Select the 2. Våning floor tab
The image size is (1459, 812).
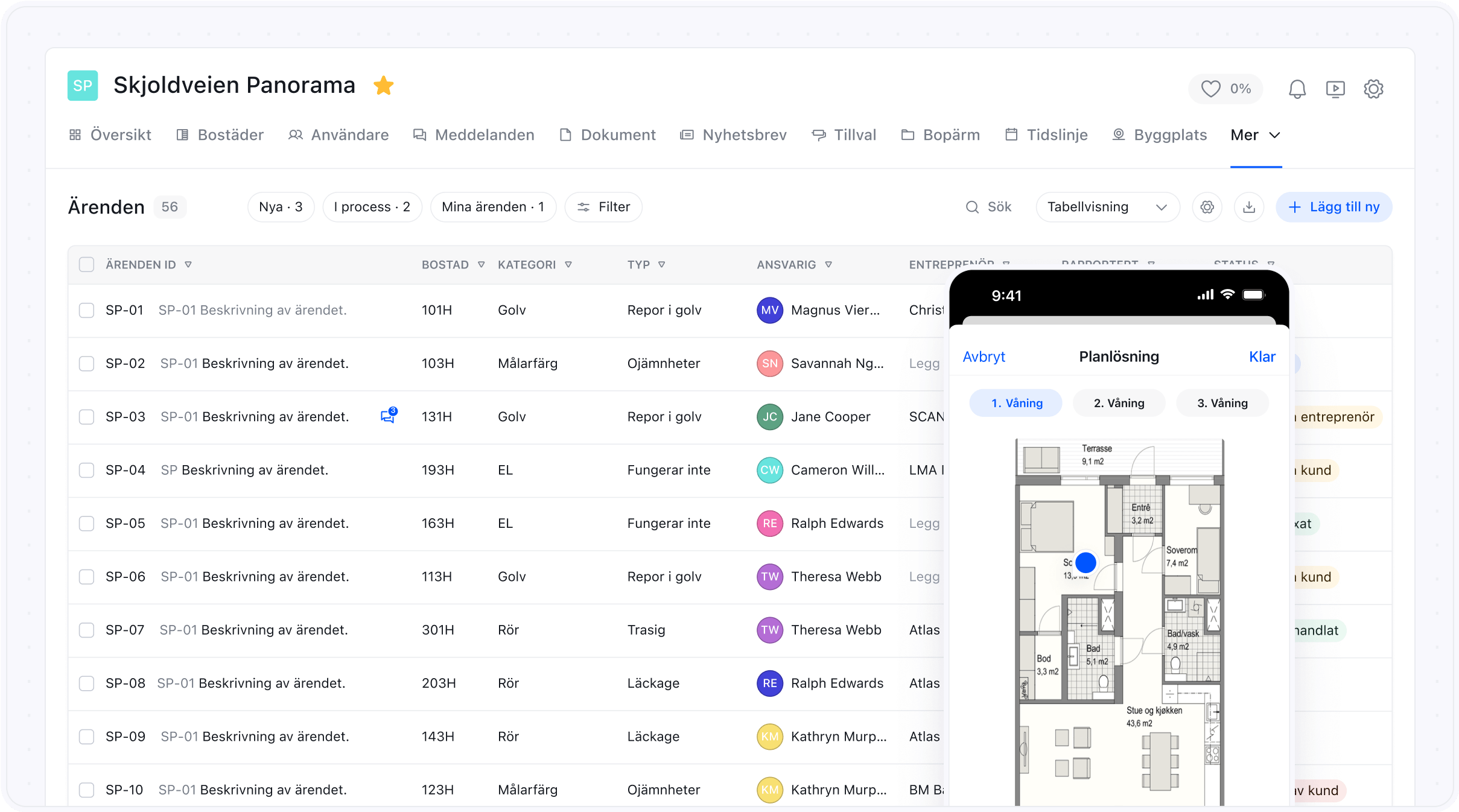(1119, 403)
